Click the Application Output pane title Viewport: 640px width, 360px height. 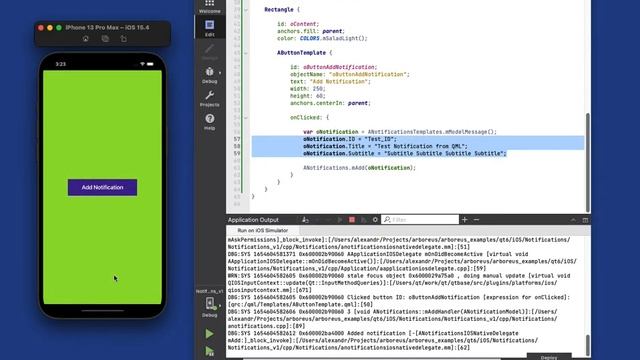click(253, 220)
